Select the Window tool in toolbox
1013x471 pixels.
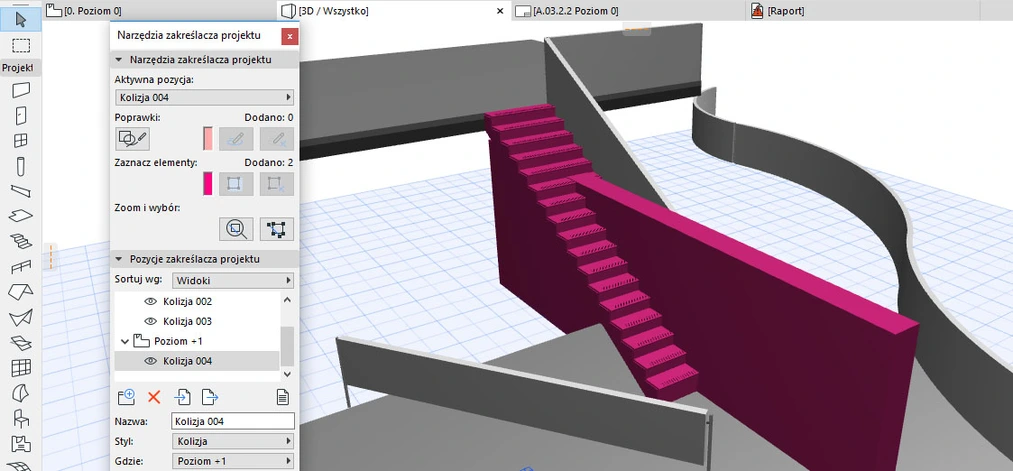(x=21, y=140)
